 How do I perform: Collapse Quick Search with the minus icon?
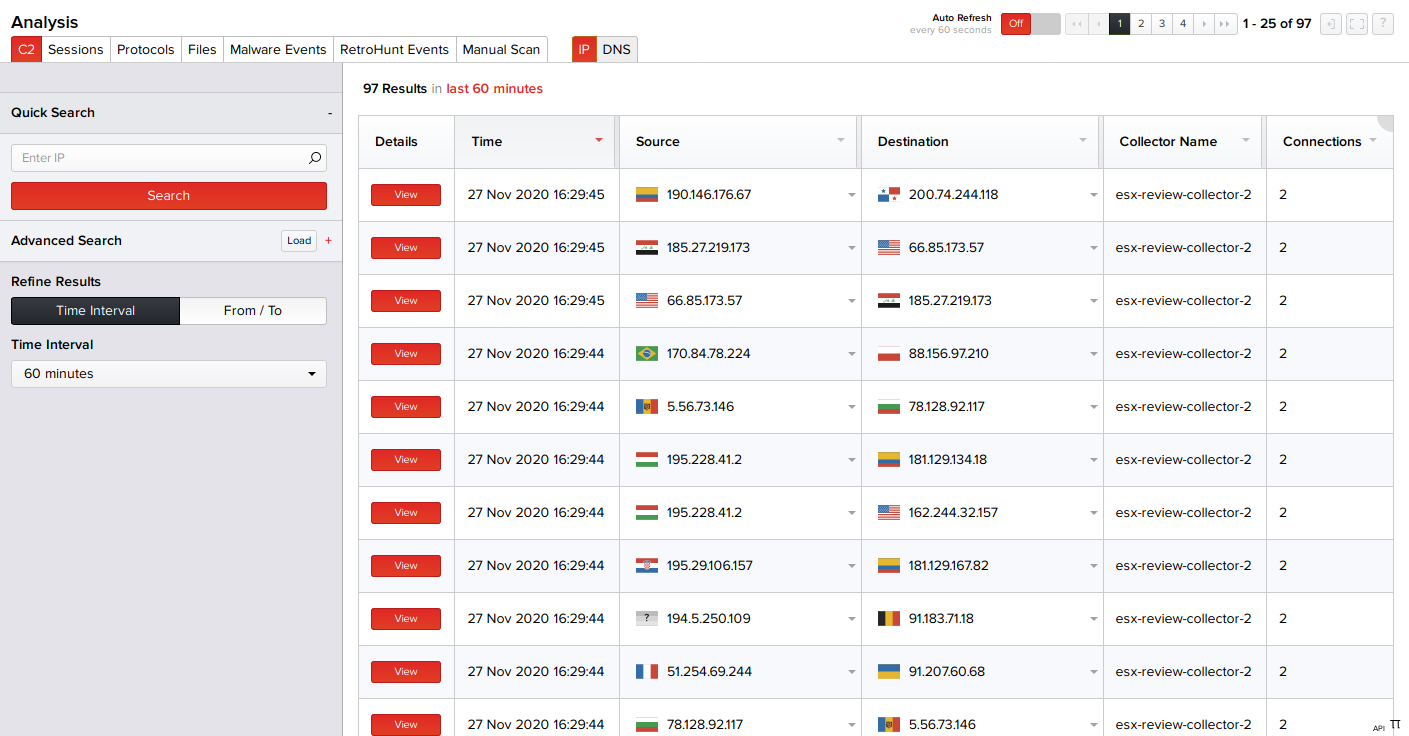[x=330, y=113]
